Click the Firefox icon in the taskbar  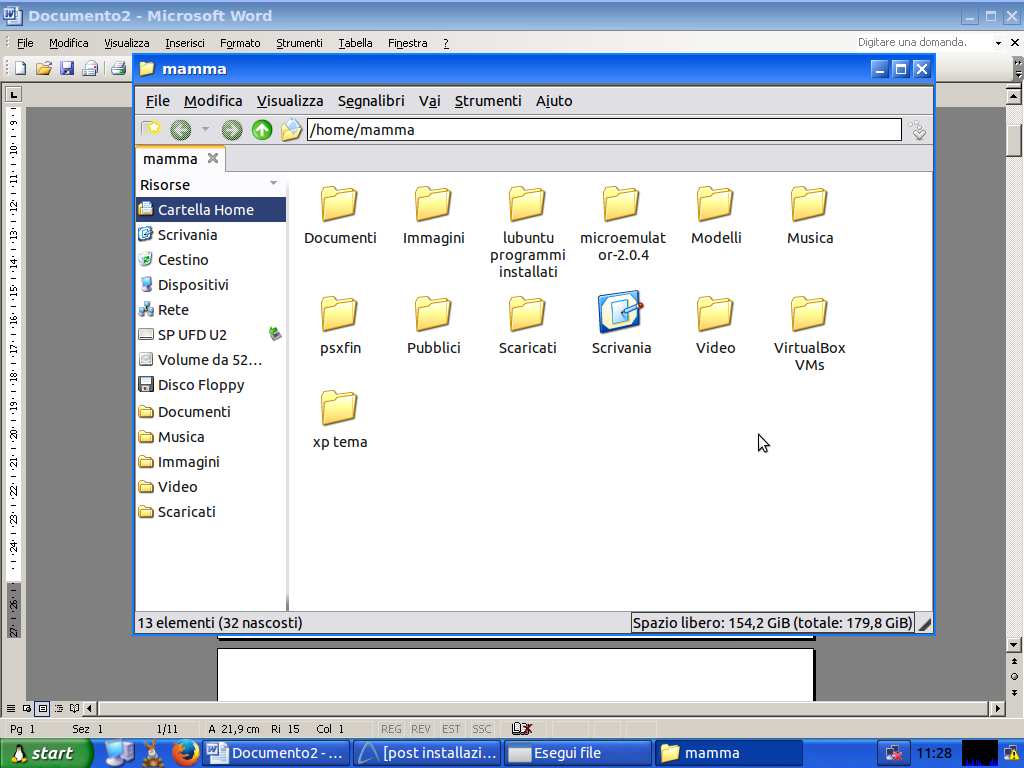183,753
